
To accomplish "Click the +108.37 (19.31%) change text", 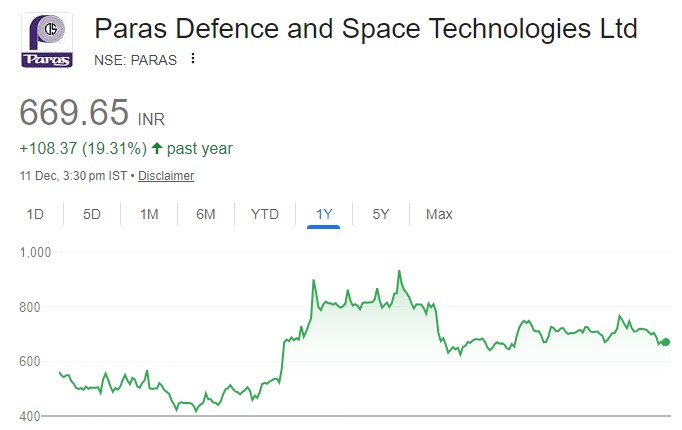I will [83, 149].
